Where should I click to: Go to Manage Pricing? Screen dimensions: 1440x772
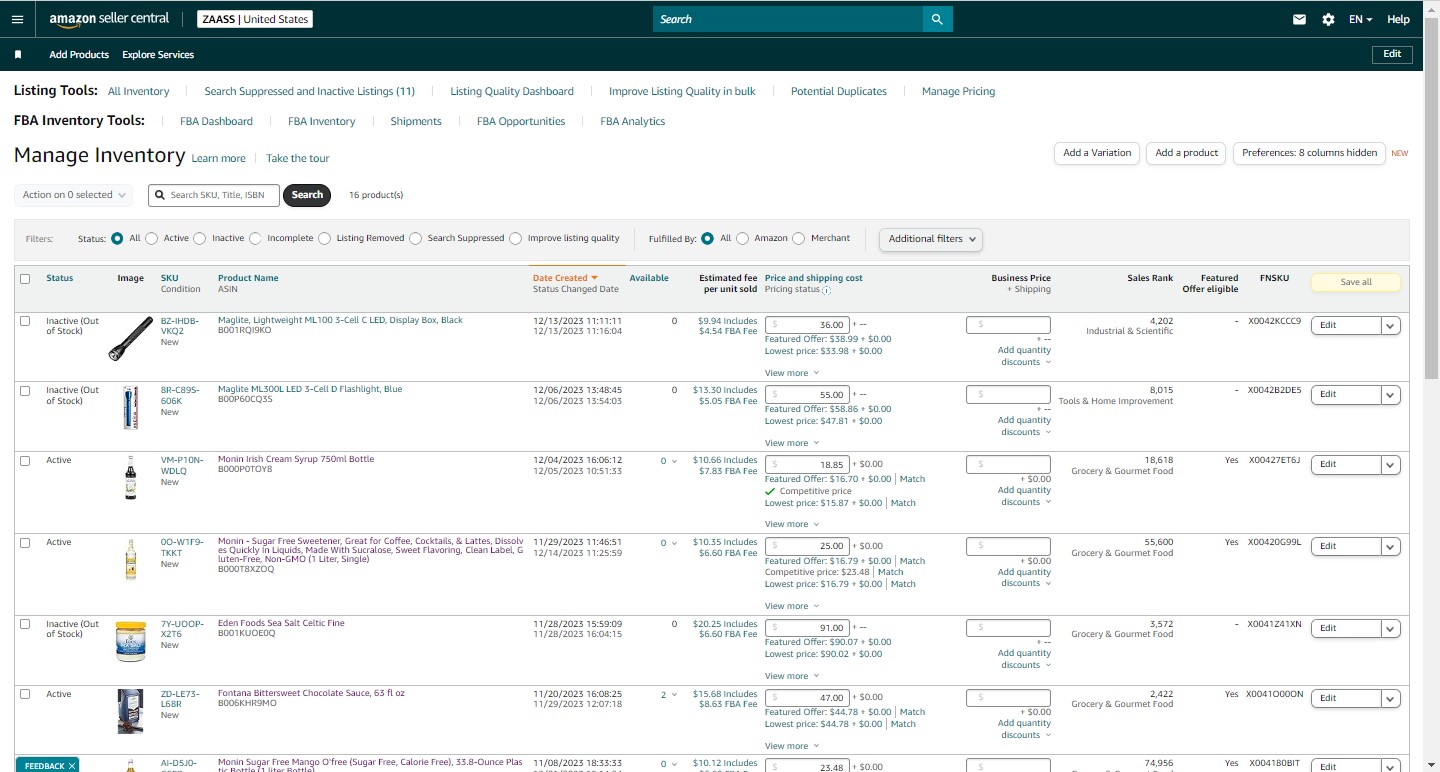[x=958, y=91]
